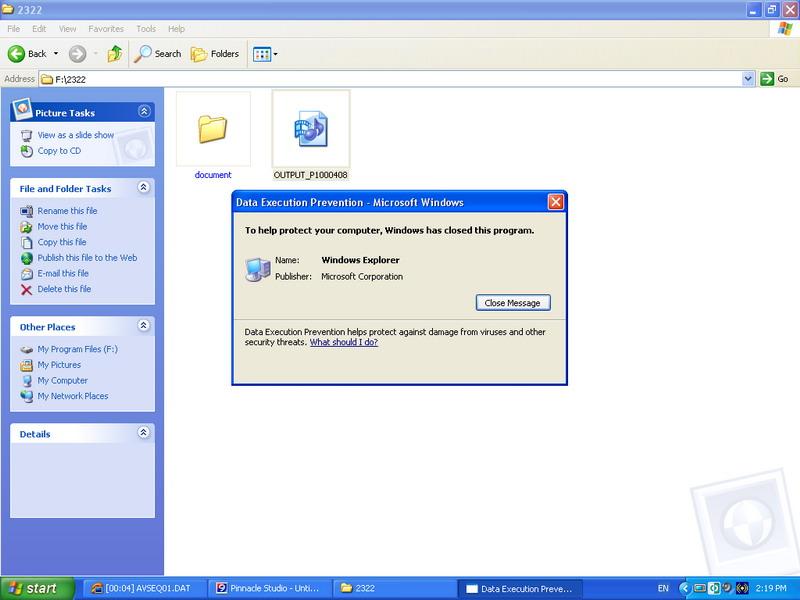Screen dimensions: 800x600
Task: Toggle the Folders pane button
Action: click(215, 54)
